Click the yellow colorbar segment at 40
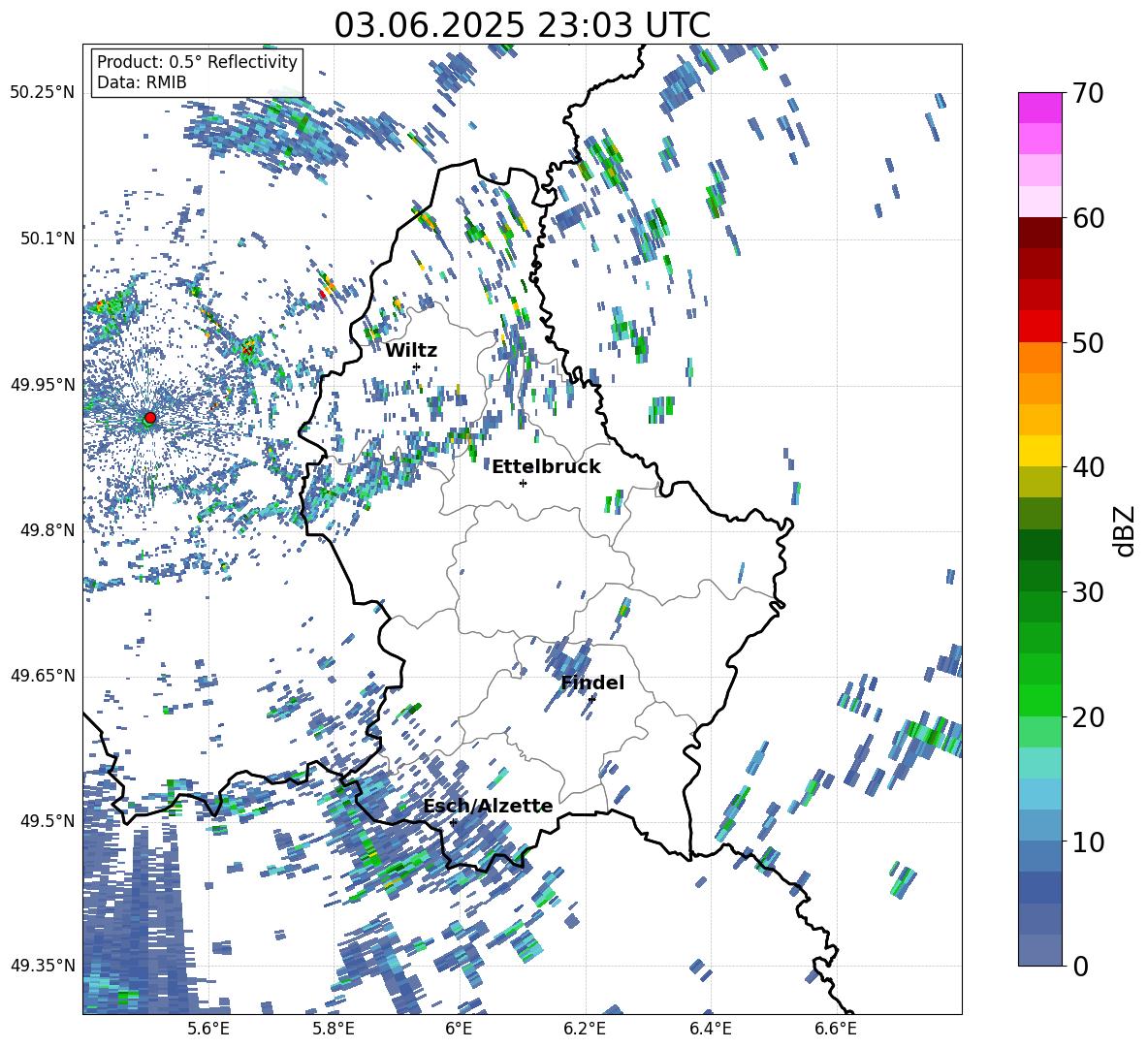The width and height of the screenshot is (1148, 1048). click(1040, 451)
